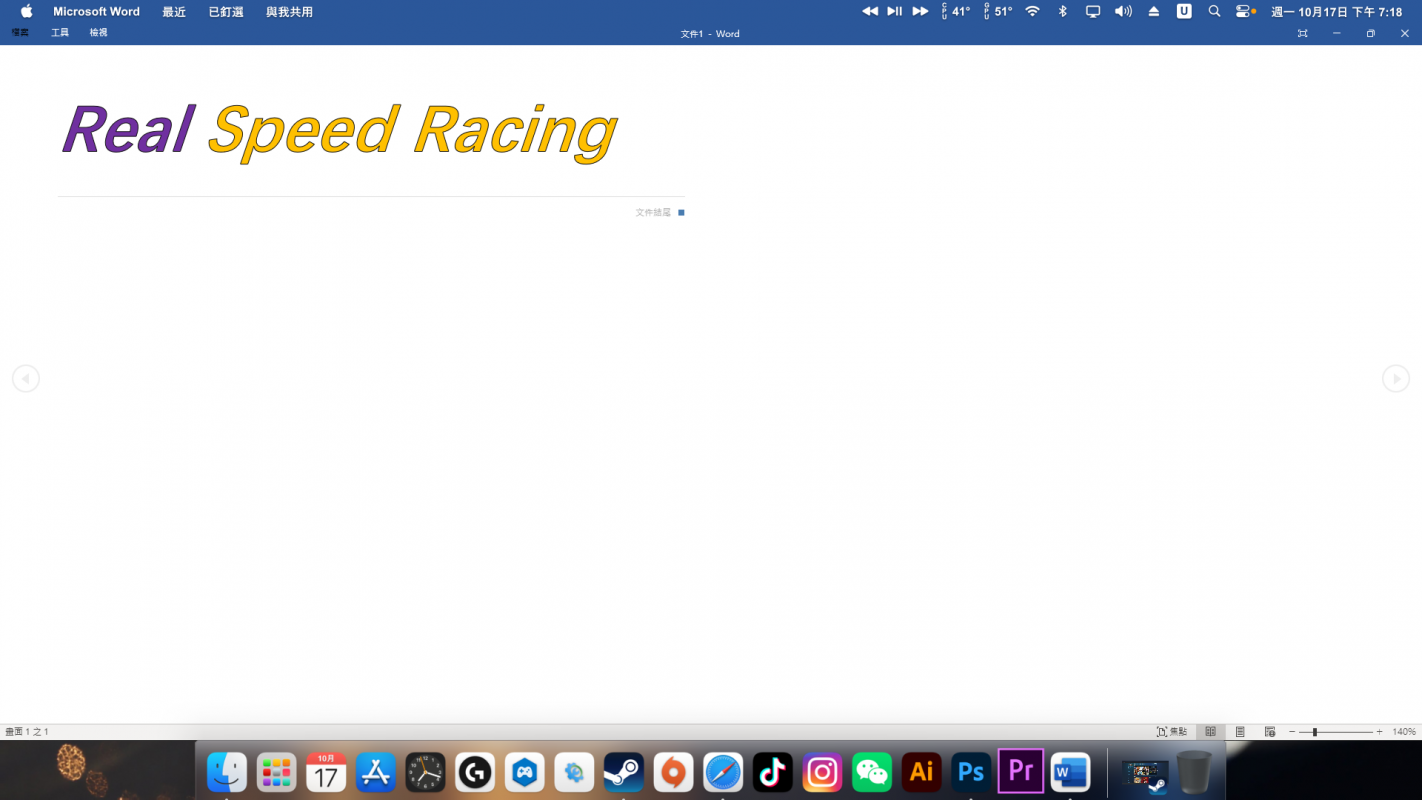The width and height of the screenshot is (1422, 800).
Task: Open Launchpad from the dock
Action: click(276, 772)
